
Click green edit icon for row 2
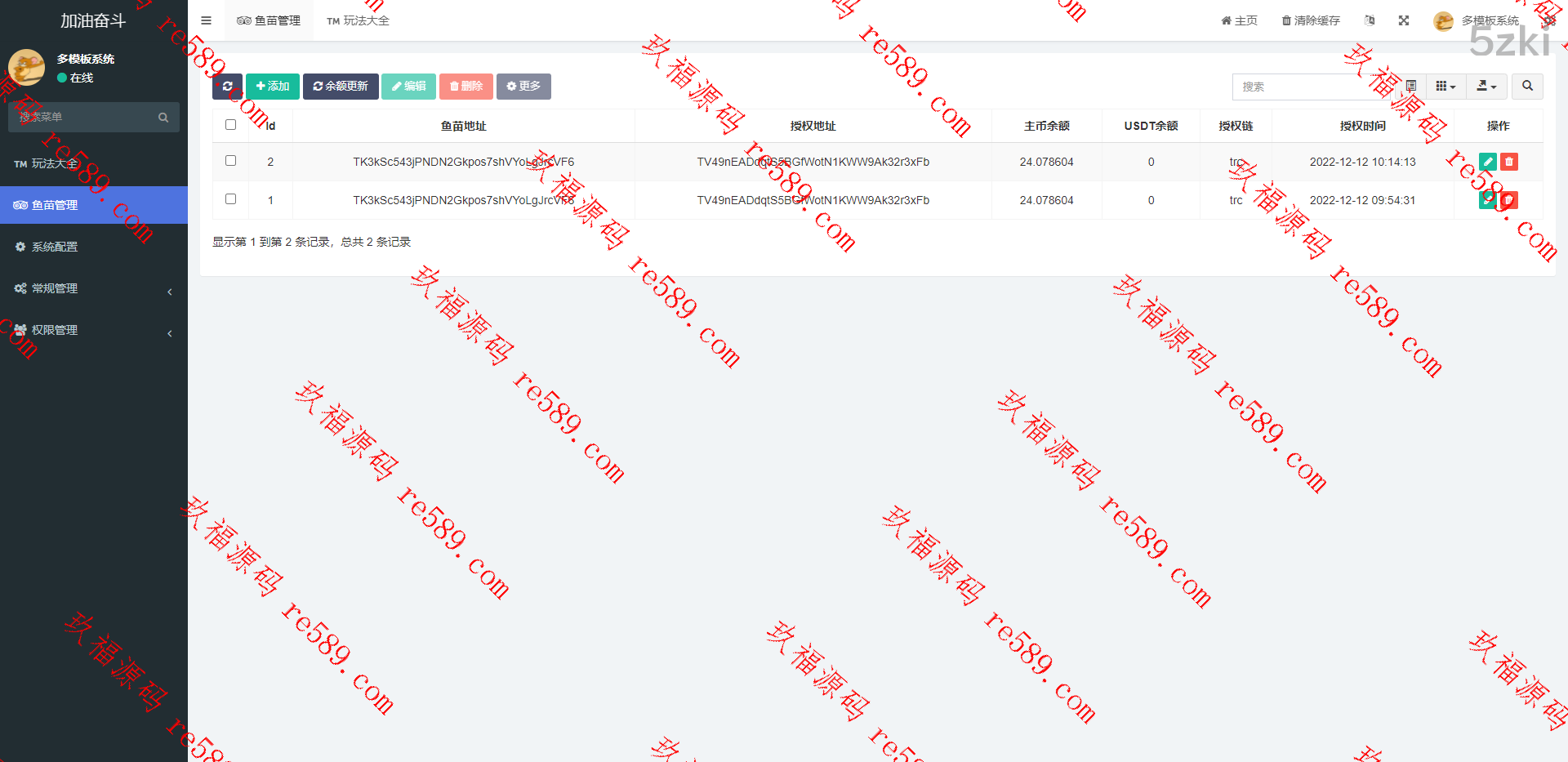[x=1487, y=162]
